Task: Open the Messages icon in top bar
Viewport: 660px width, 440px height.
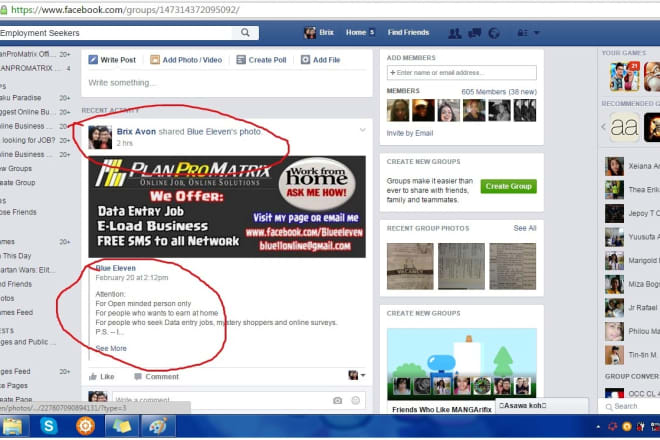Action: tap(474, 33)
